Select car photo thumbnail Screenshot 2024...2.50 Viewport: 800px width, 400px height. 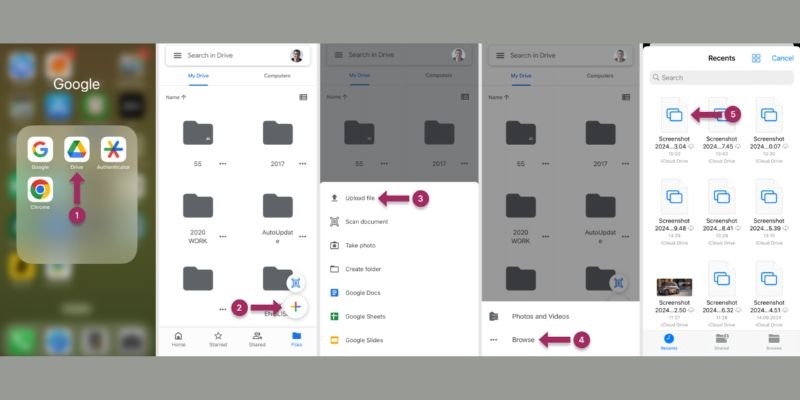pyautogui.click(x=674, y=287)
